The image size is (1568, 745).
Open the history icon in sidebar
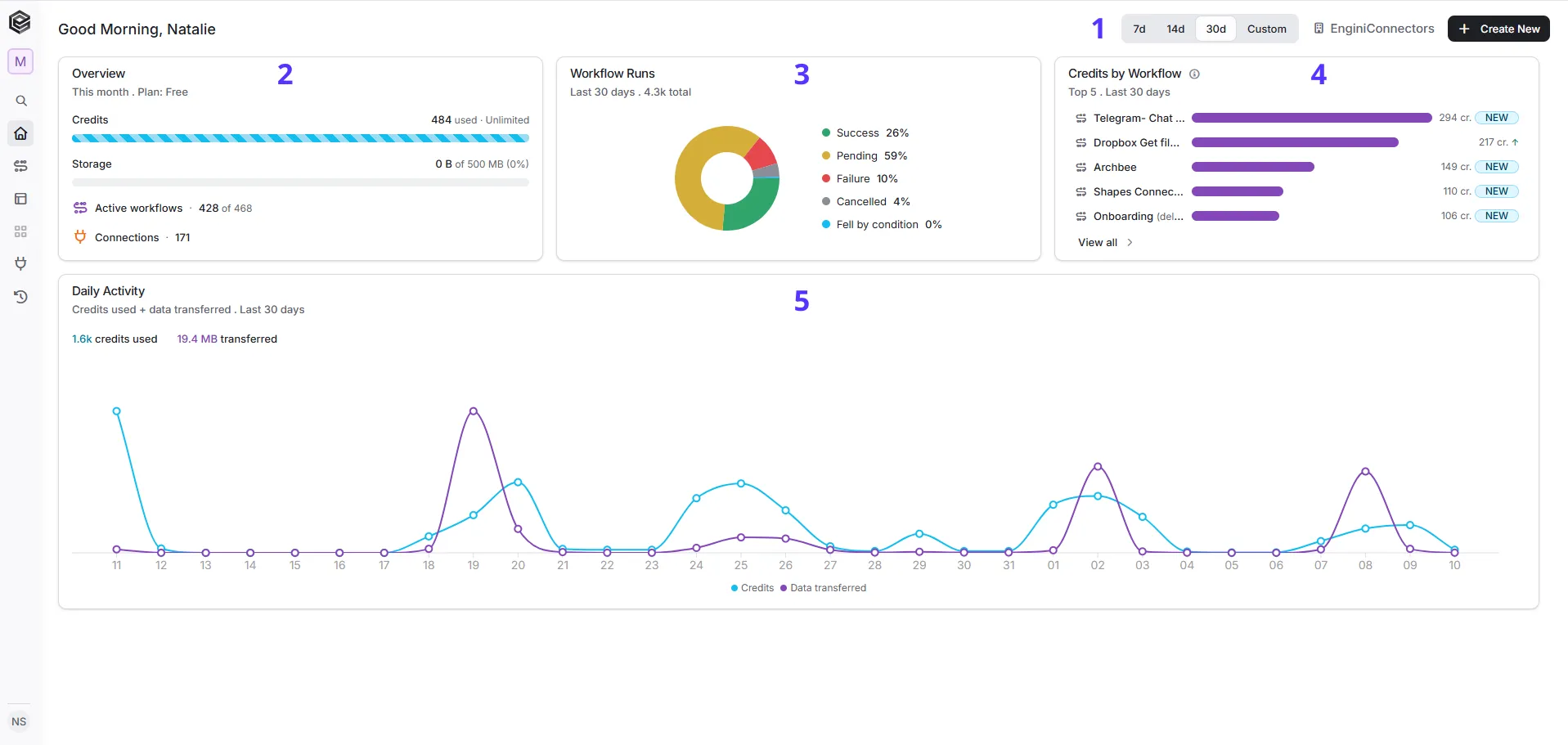[x=21, y=296]
